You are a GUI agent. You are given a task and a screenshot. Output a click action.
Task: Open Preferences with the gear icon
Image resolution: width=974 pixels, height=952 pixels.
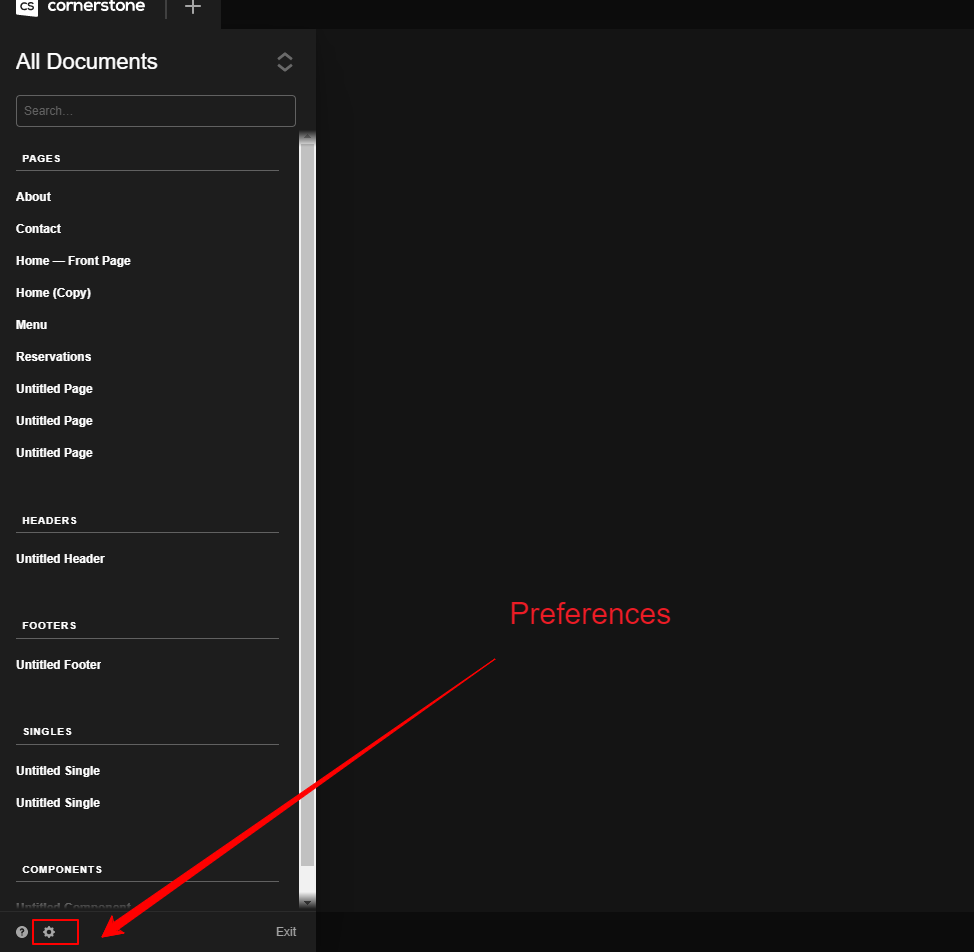click(x=49, y=932)
